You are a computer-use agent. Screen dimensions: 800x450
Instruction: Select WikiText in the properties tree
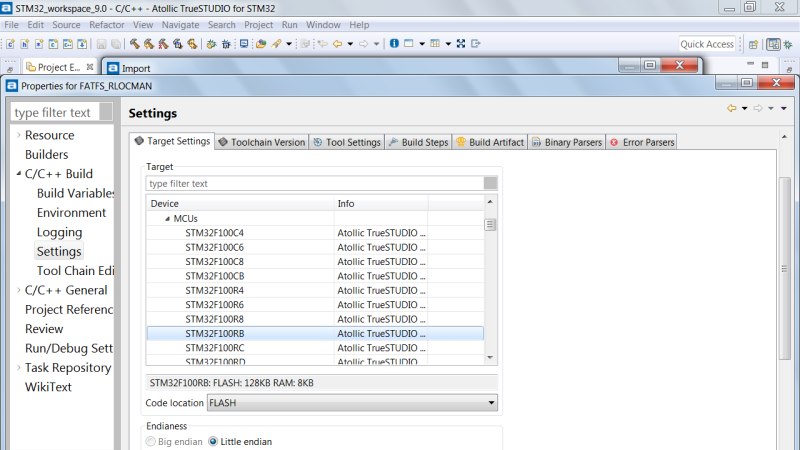tap(48, 387)
